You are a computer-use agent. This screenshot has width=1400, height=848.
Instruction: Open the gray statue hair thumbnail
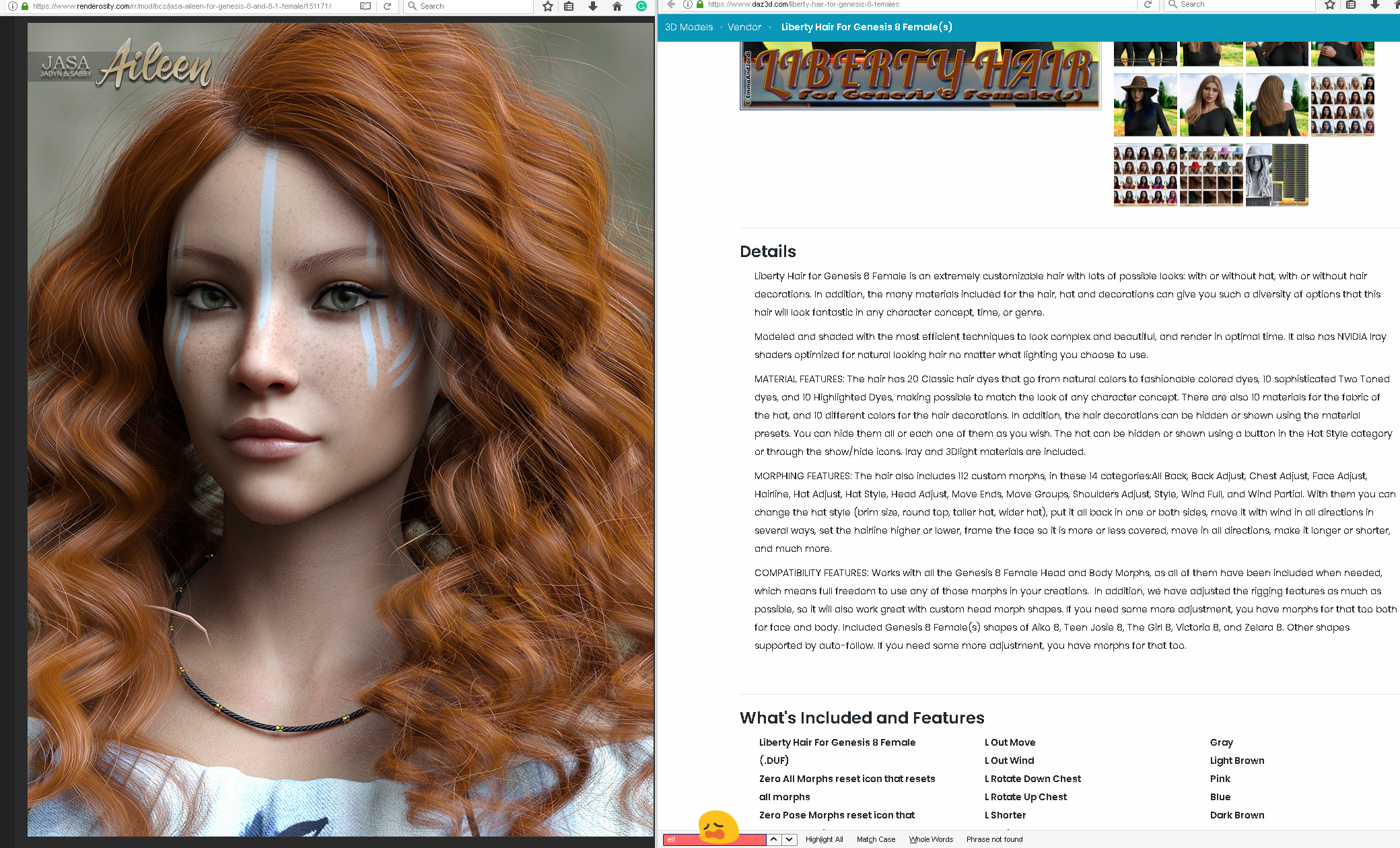pos(1276,175)
